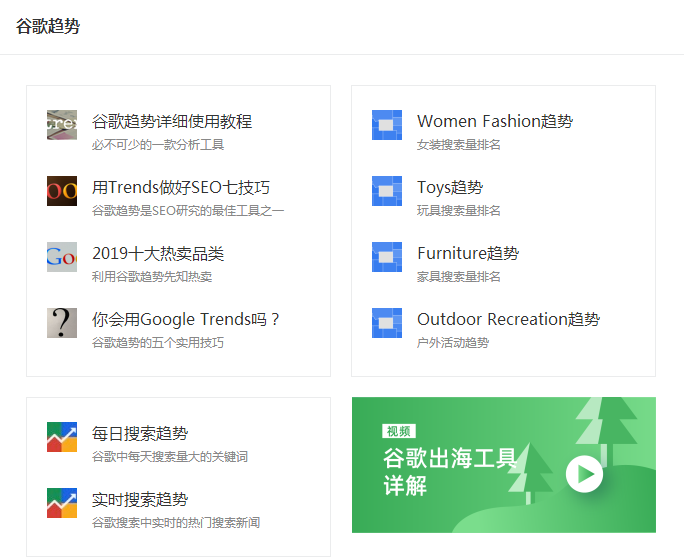Open Toys趋势 link
Screen dimensions: 684x559
450,188
